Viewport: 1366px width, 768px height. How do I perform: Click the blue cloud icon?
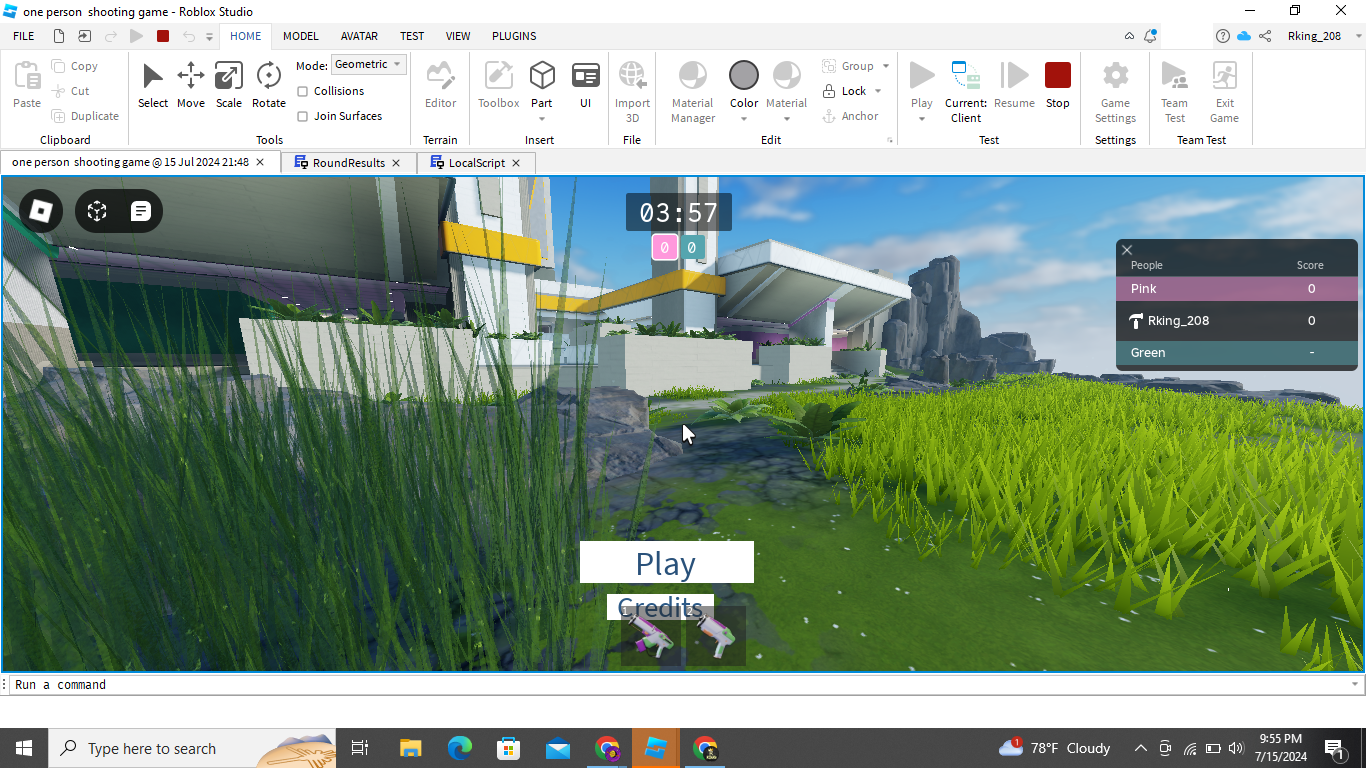[x=1244, y=36]
